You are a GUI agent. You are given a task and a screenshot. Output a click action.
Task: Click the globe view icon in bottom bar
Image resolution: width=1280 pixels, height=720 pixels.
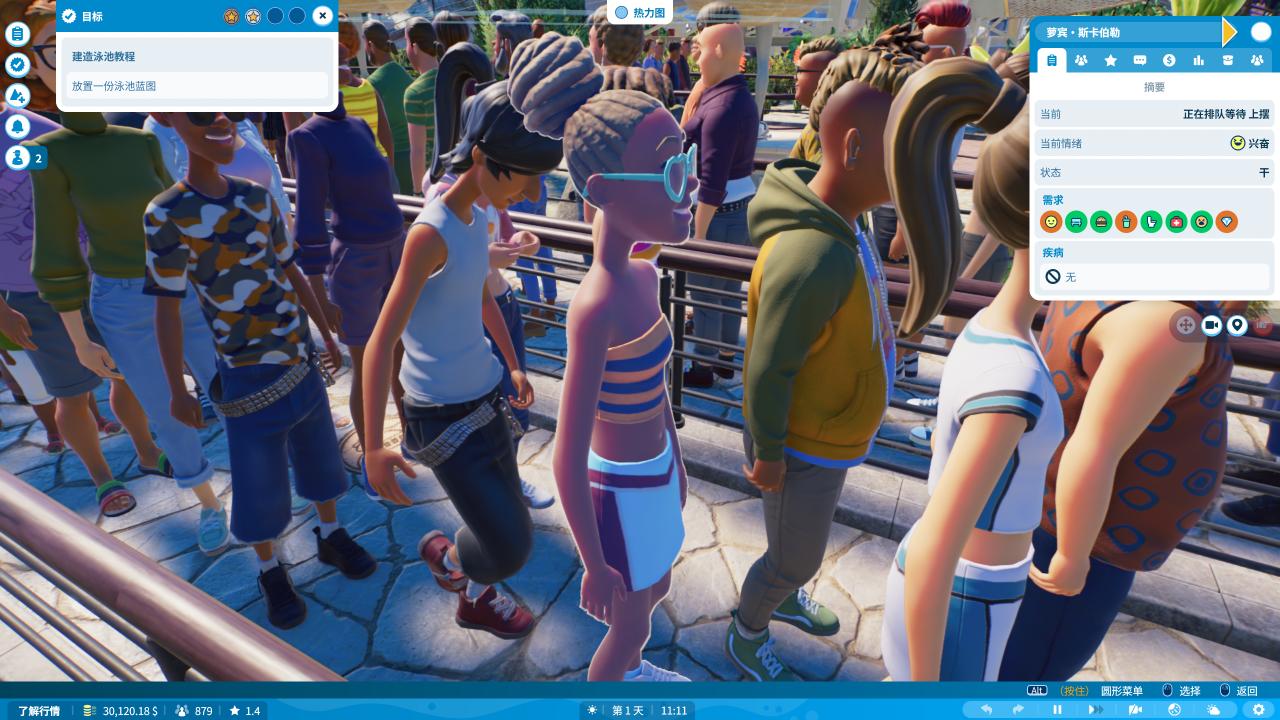click(1175, 710)
